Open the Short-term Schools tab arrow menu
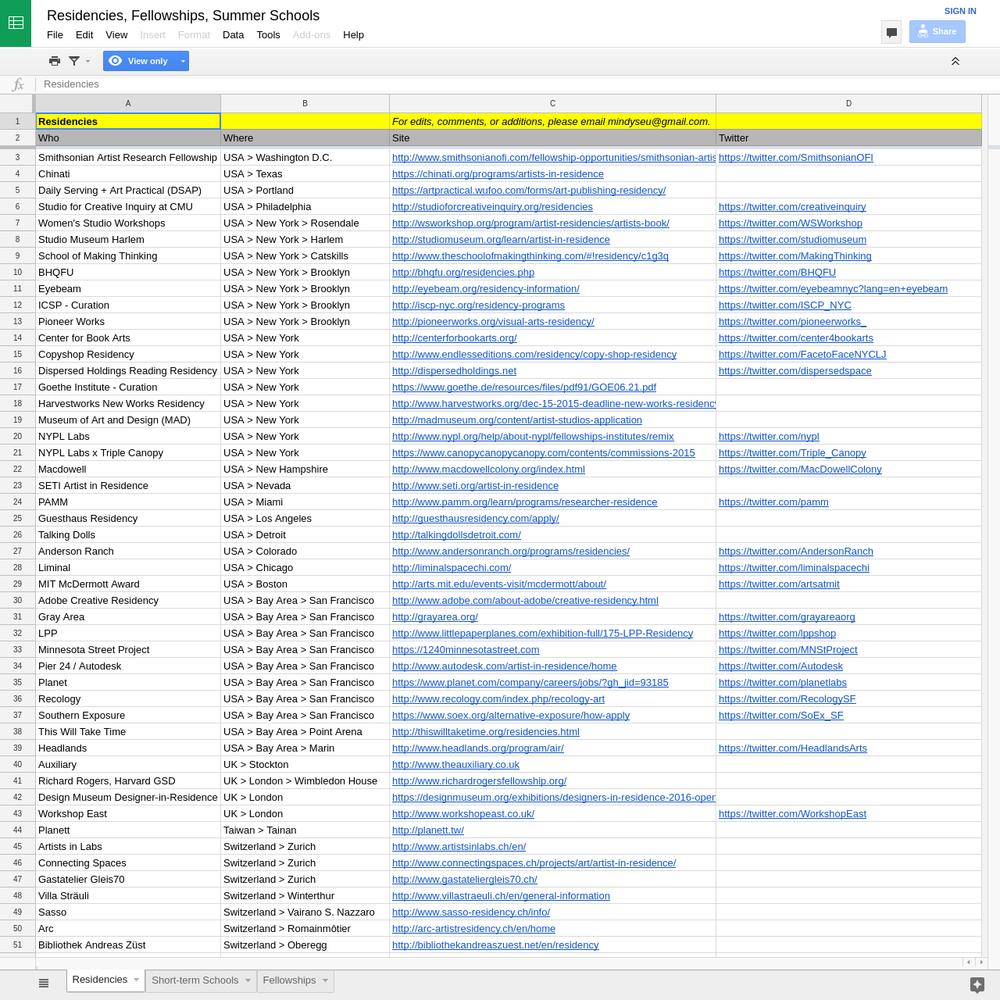 [247, 980]
